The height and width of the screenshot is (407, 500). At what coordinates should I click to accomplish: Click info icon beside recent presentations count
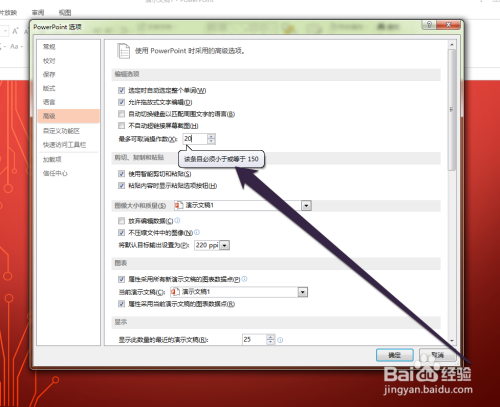tap(280, 340)
